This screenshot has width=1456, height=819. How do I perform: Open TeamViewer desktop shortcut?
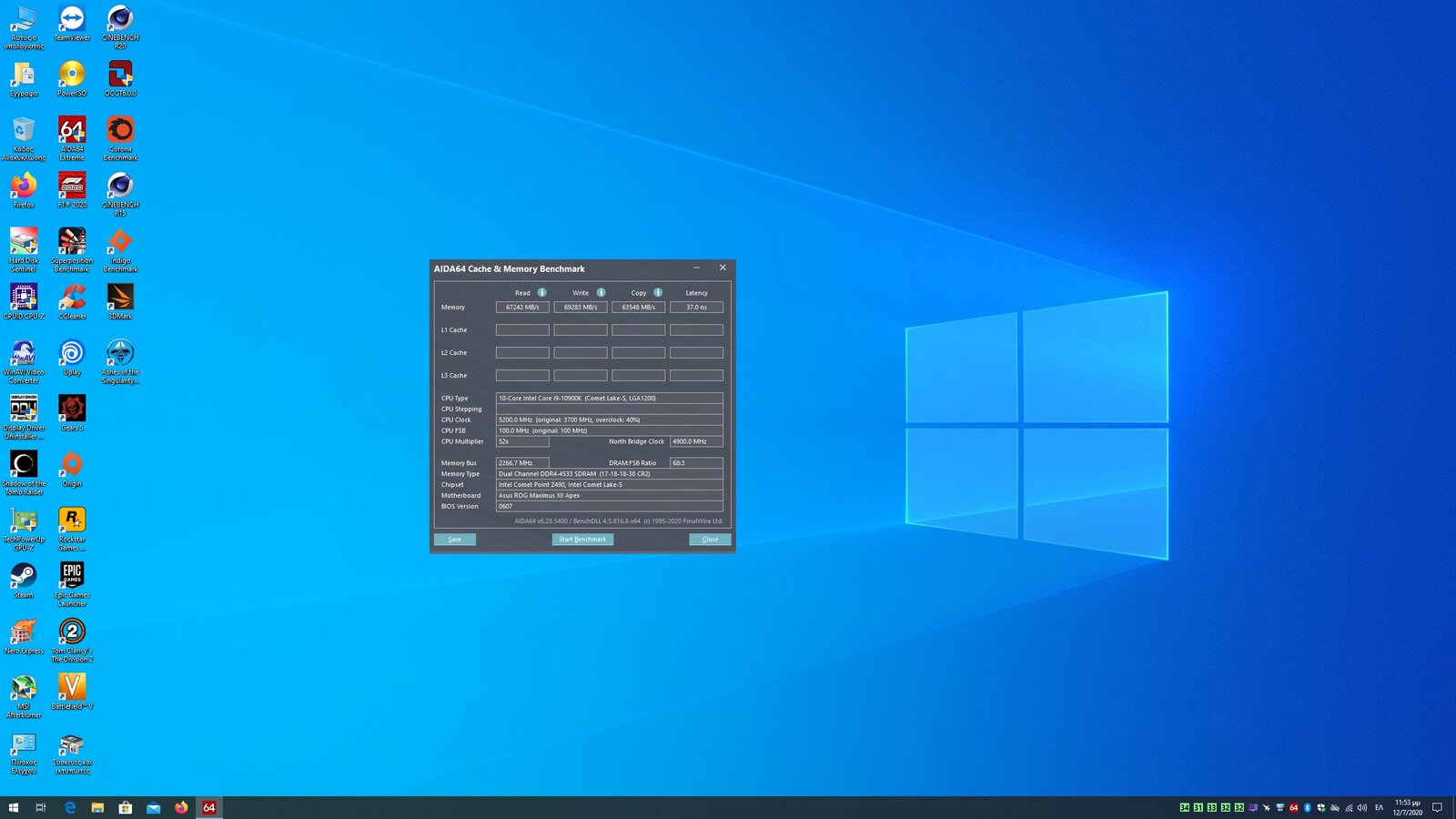pyautogui.click(x=72, y=25)
